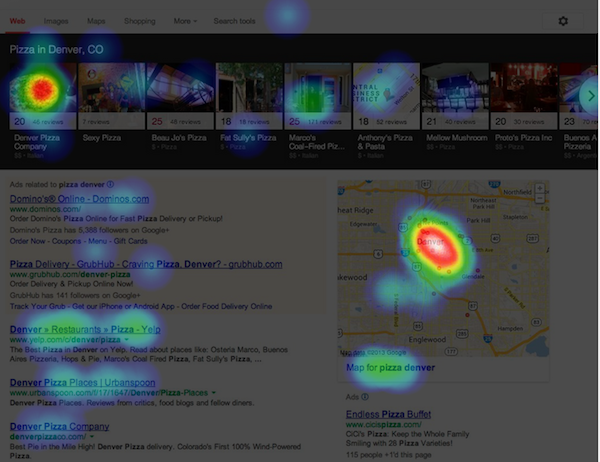Click the 52 reviews link for Anthony's
This screenshot has width=600, height=462.
pos(391,122)
